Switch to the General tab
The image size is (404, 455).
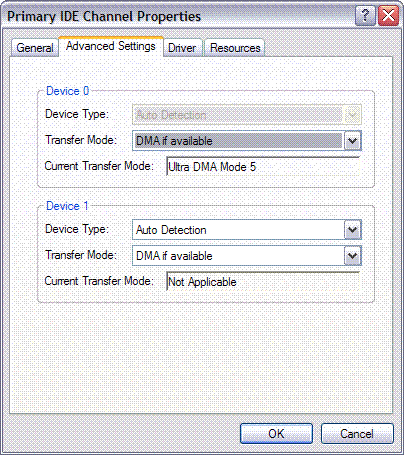[35, 48]
